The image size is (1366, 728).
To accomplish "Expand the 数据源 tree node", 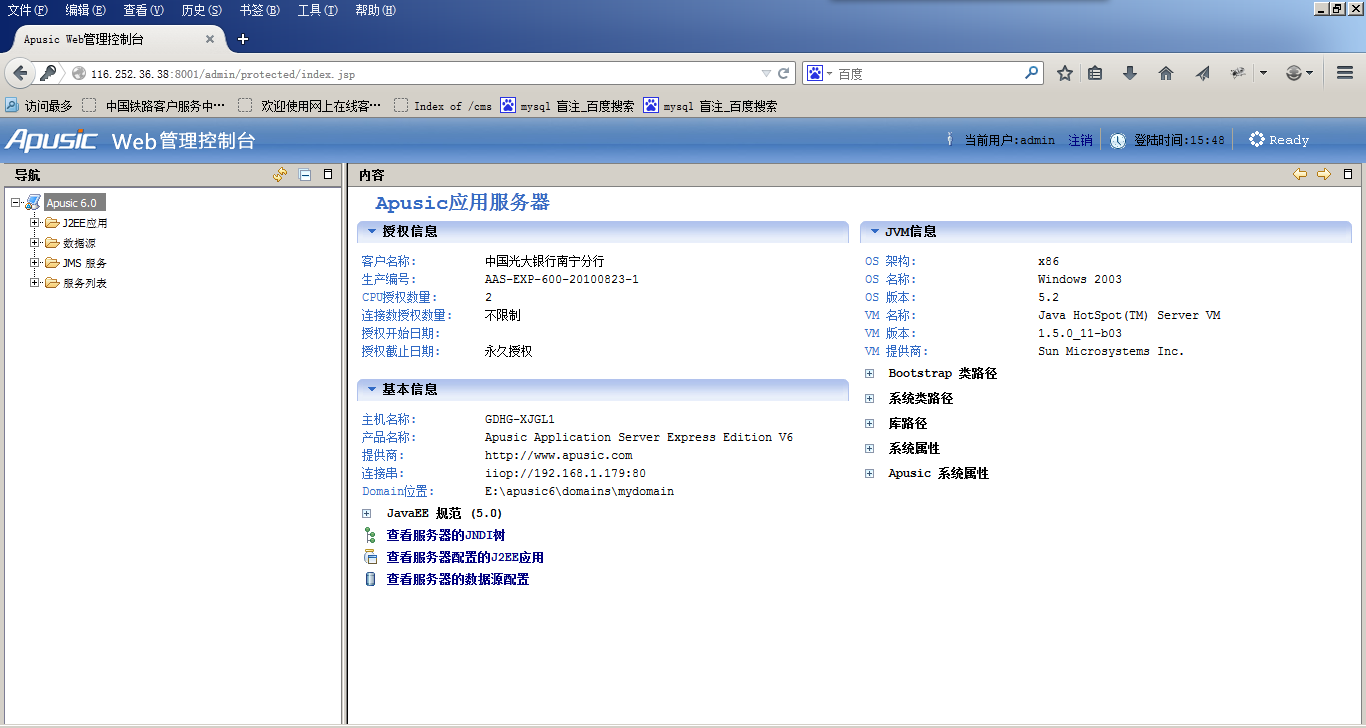I will point(35,243).
